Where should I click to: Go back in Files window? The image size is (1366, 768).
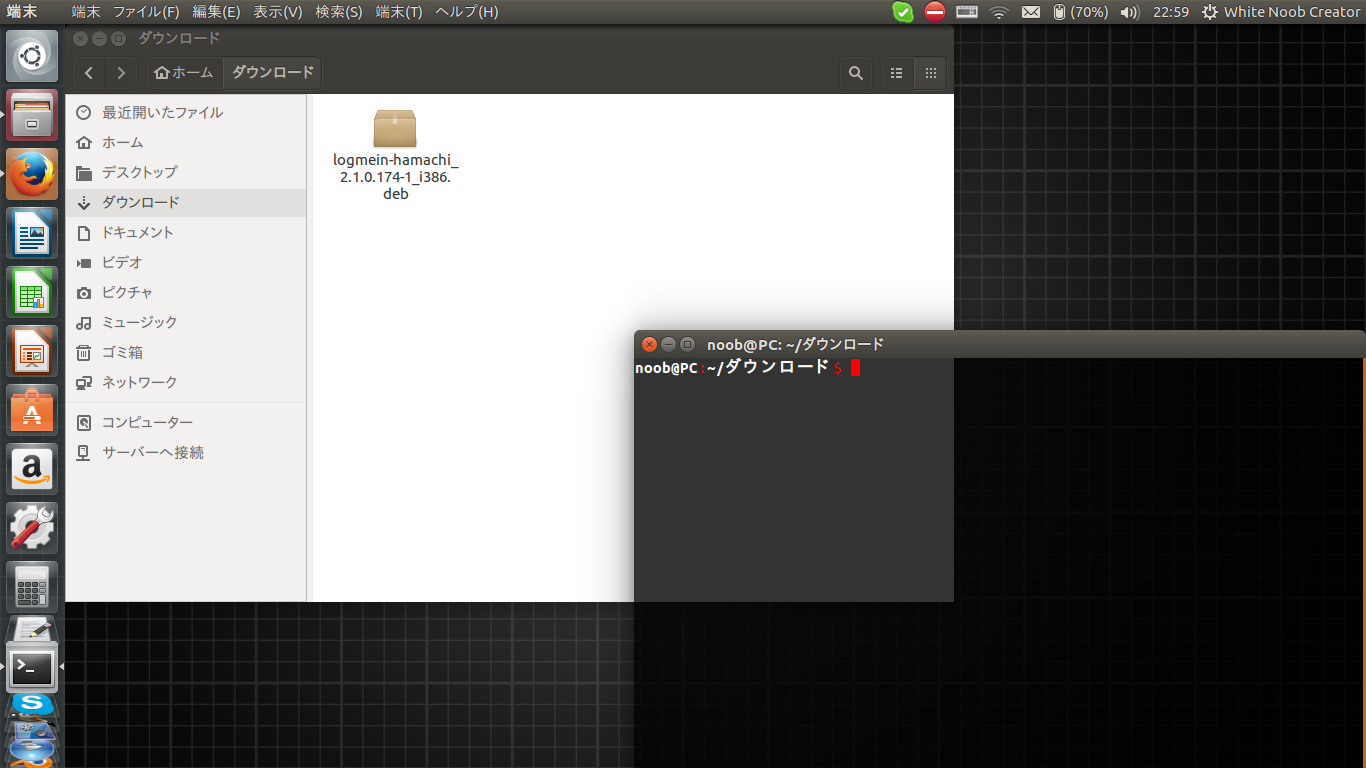(x=90, y=73)
